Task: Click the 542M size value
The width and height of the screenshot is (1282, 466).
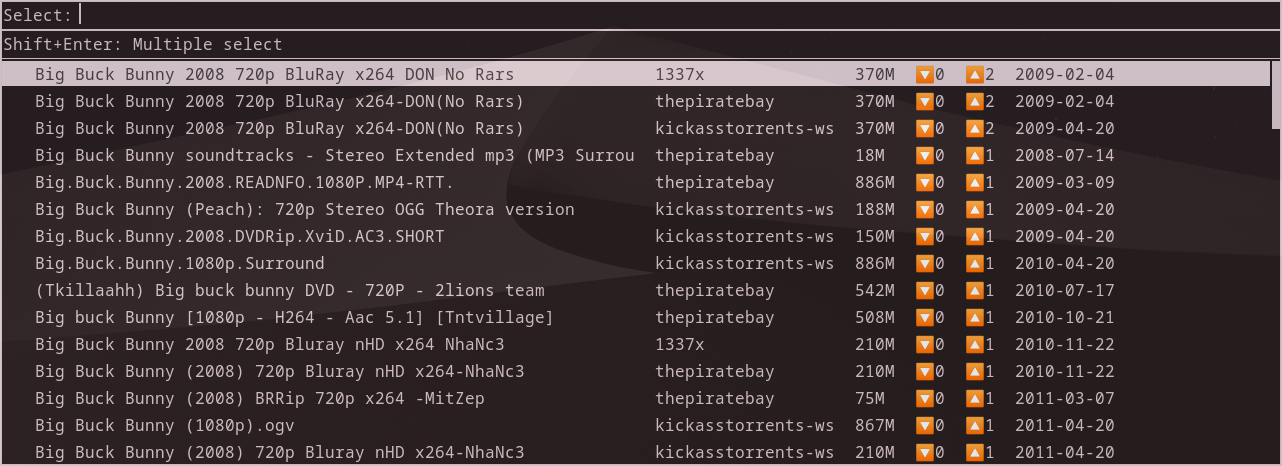Action: tap(875, 290)
